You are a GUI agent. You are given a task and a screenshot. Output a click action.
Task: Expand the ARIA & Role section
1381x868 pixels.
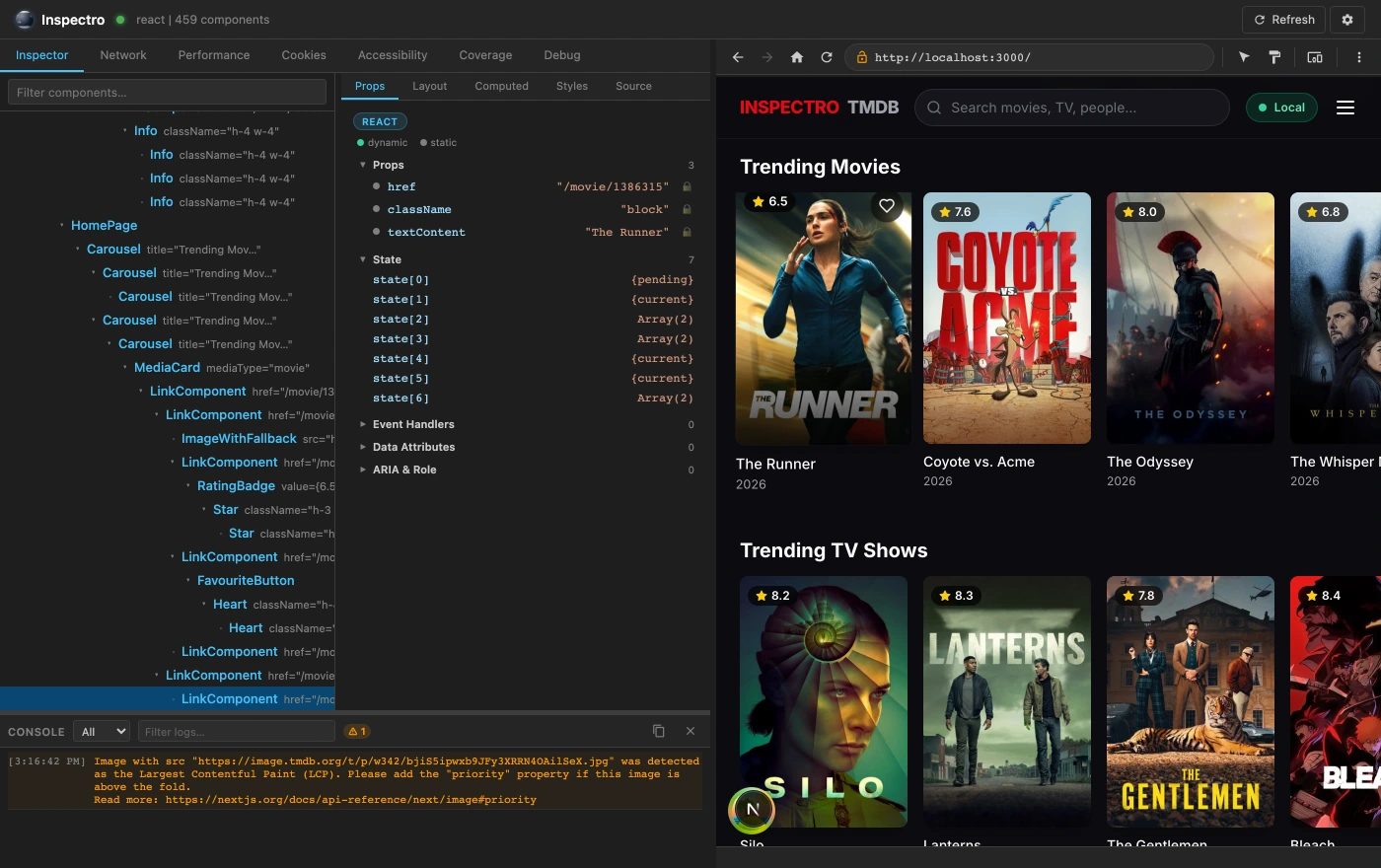[x=363, y=470]
